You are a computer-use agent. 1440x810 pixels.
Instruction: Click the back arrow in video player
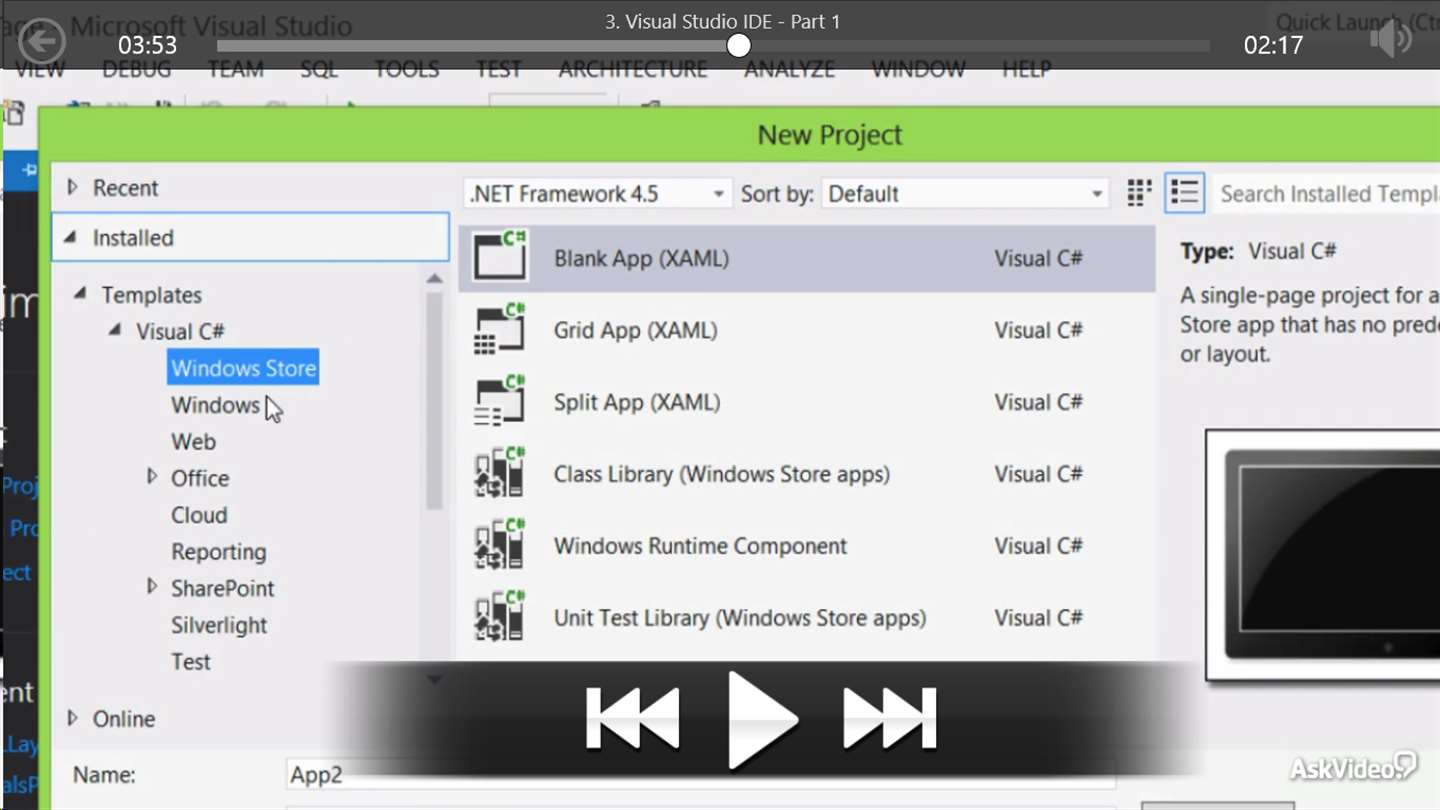42,41
